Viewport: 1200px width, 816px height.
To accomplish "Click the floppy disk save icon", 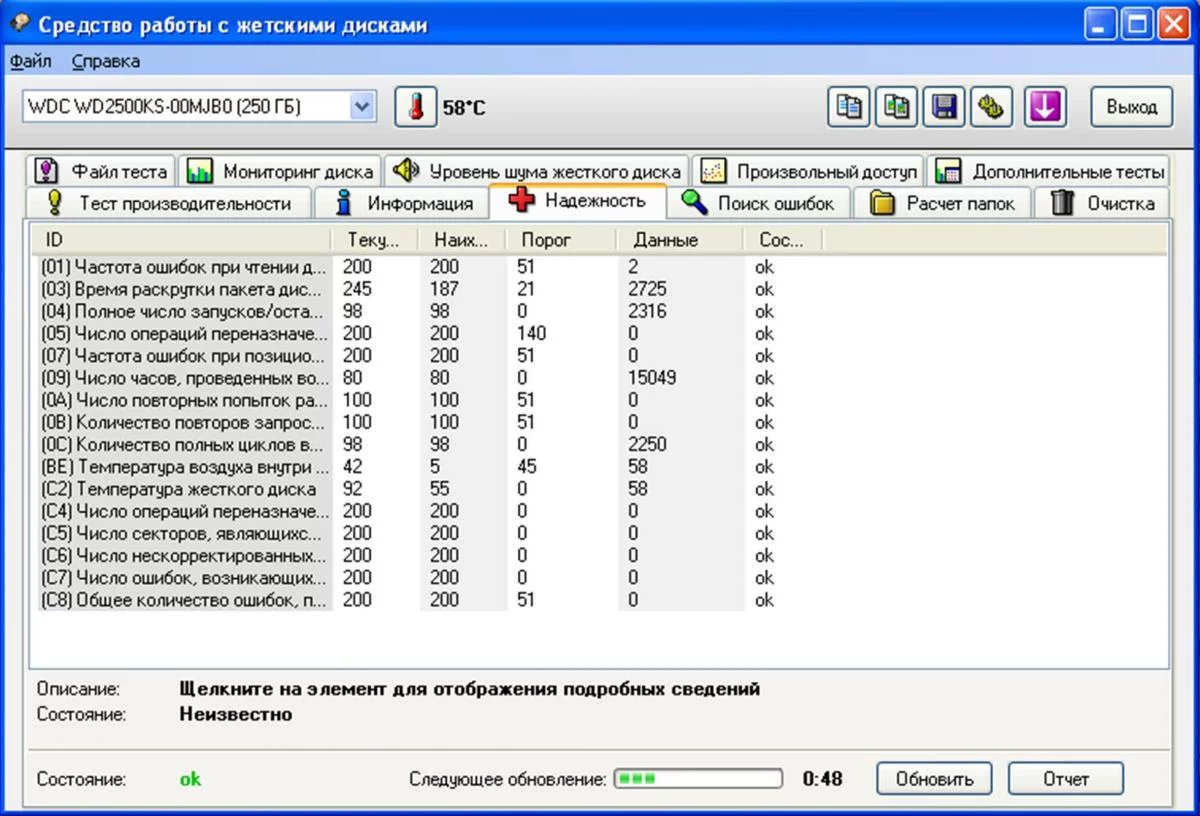I will tap(943, 107).
